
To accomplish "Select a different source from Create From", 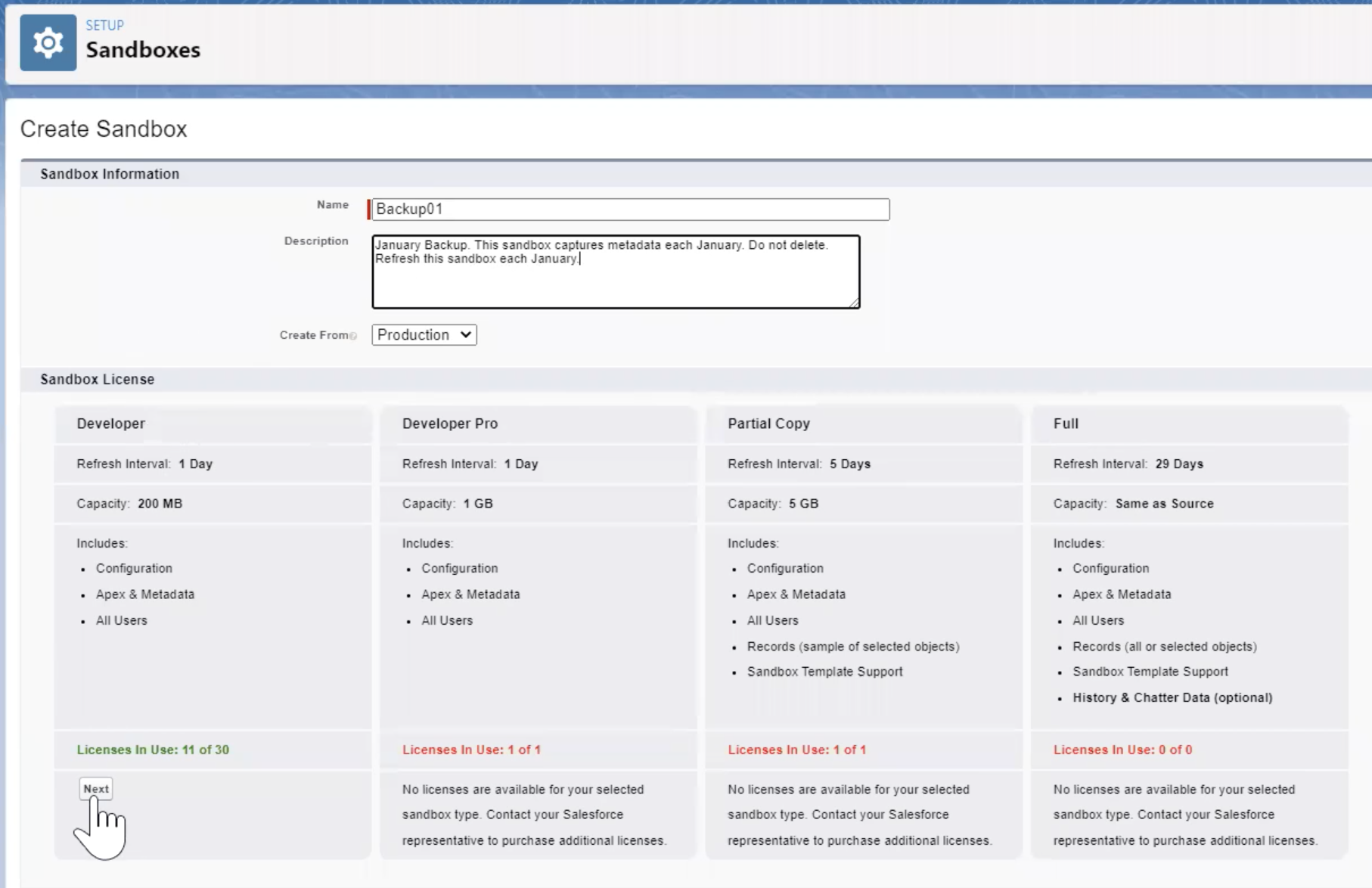I will [x=424, y=334].
